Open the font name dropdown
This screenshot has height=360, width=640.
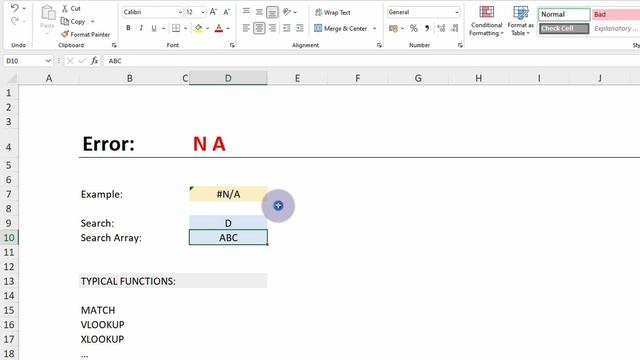180,12
